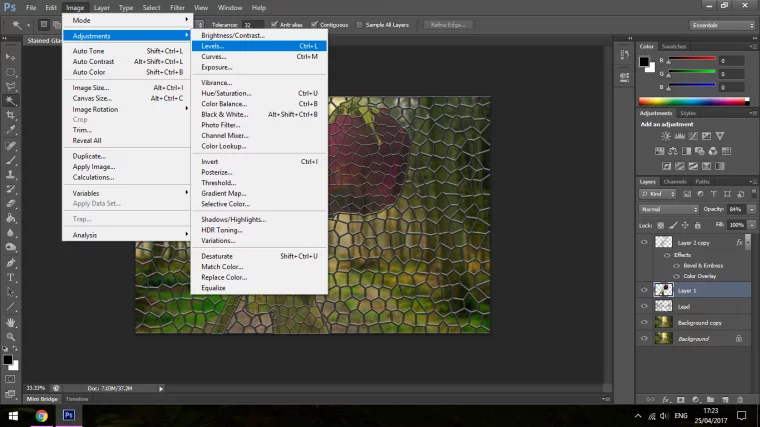Viewport: 760px width, 427px height.
Task: Toggle Color Overlay effect visibility
Action: pyautogui.click(x=677, y=276)
